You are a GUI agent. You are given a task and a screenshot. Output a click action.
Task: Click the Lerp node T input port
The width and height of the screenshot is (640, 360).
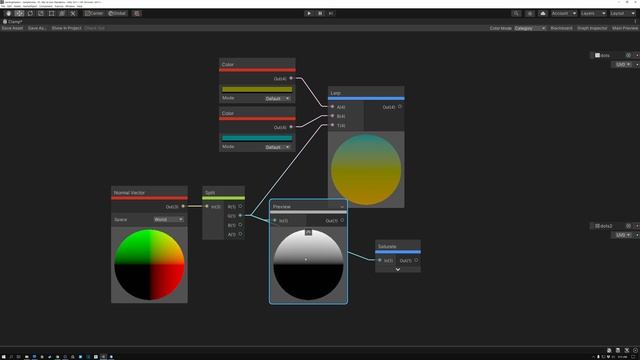pos(332,125)
